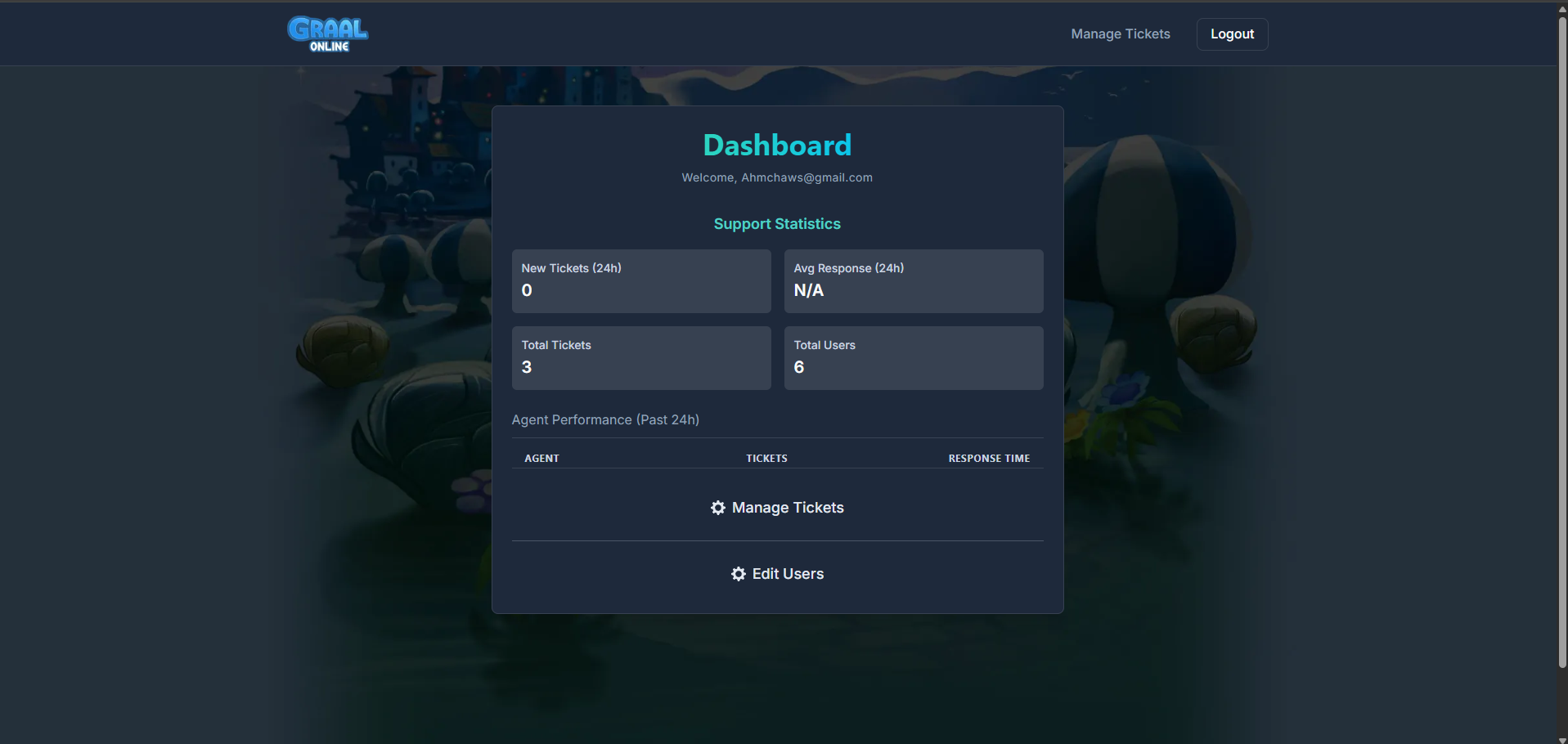Click the Support Statistics heading
This screenshot has width=1568, height=744.
777,224
